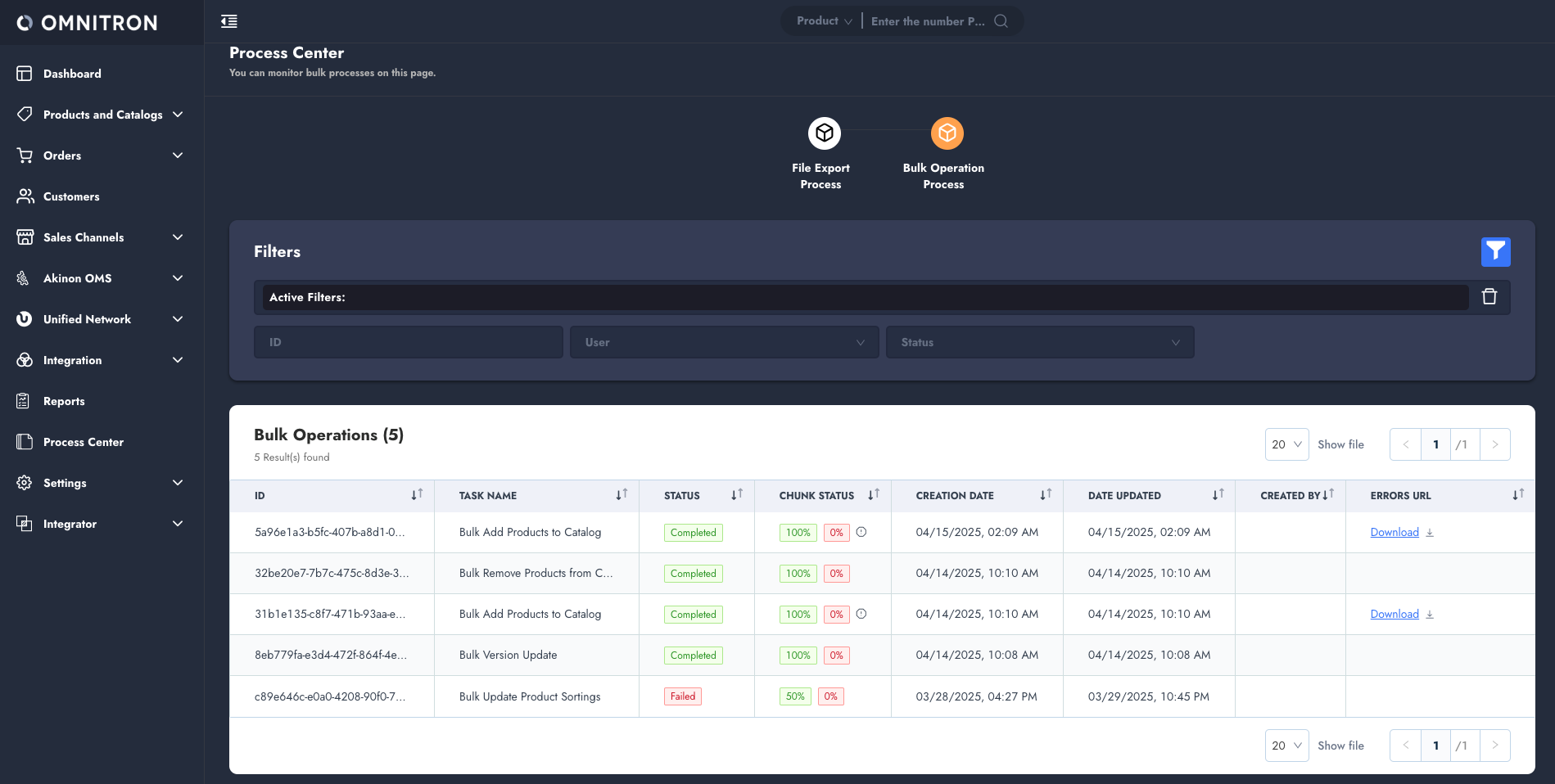1555x784 pixels.
Task: Open the User filter dropdown
Action: pos(724,342)
